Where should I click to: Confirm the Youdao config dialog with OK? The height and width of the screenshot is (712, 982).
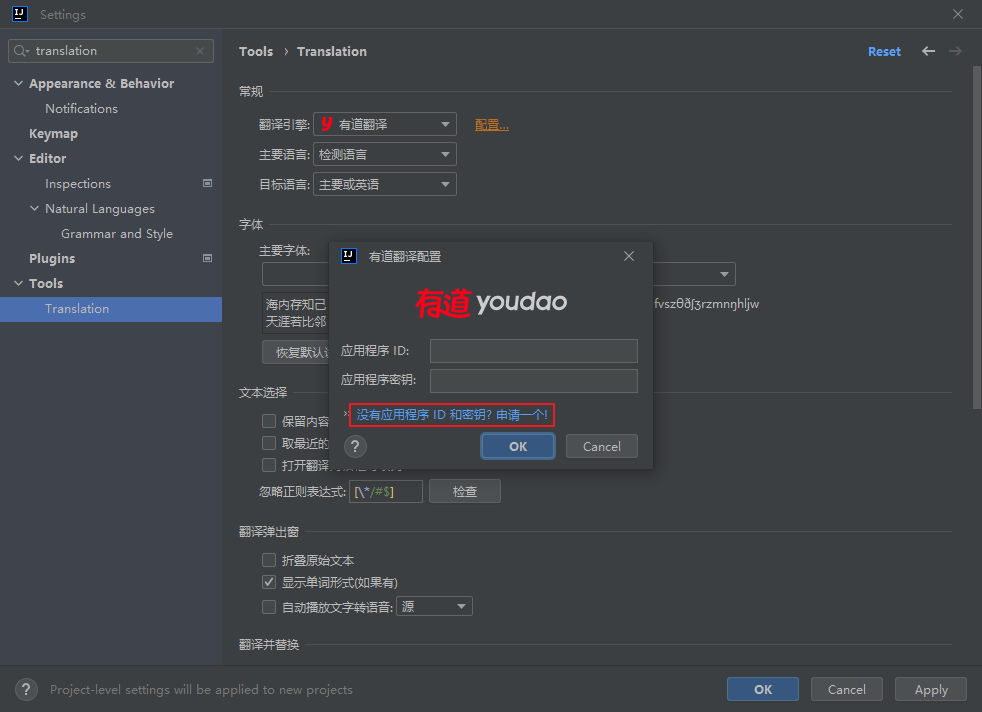[x=518, y=446]
